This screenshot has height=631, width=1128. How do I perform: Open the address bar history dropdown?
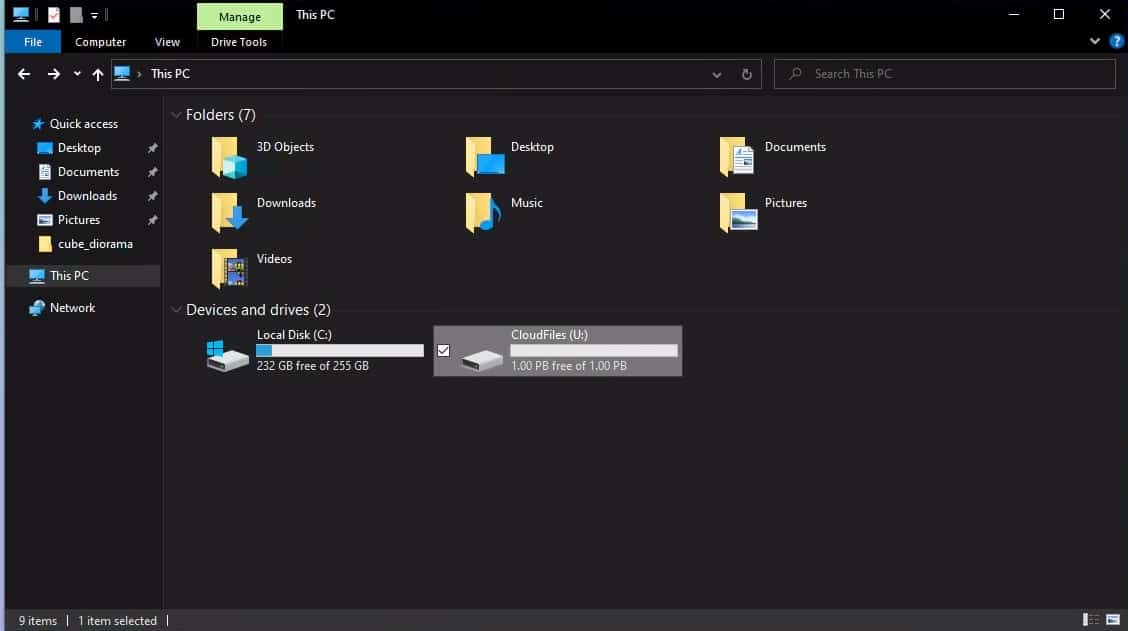tap(716, 74)
